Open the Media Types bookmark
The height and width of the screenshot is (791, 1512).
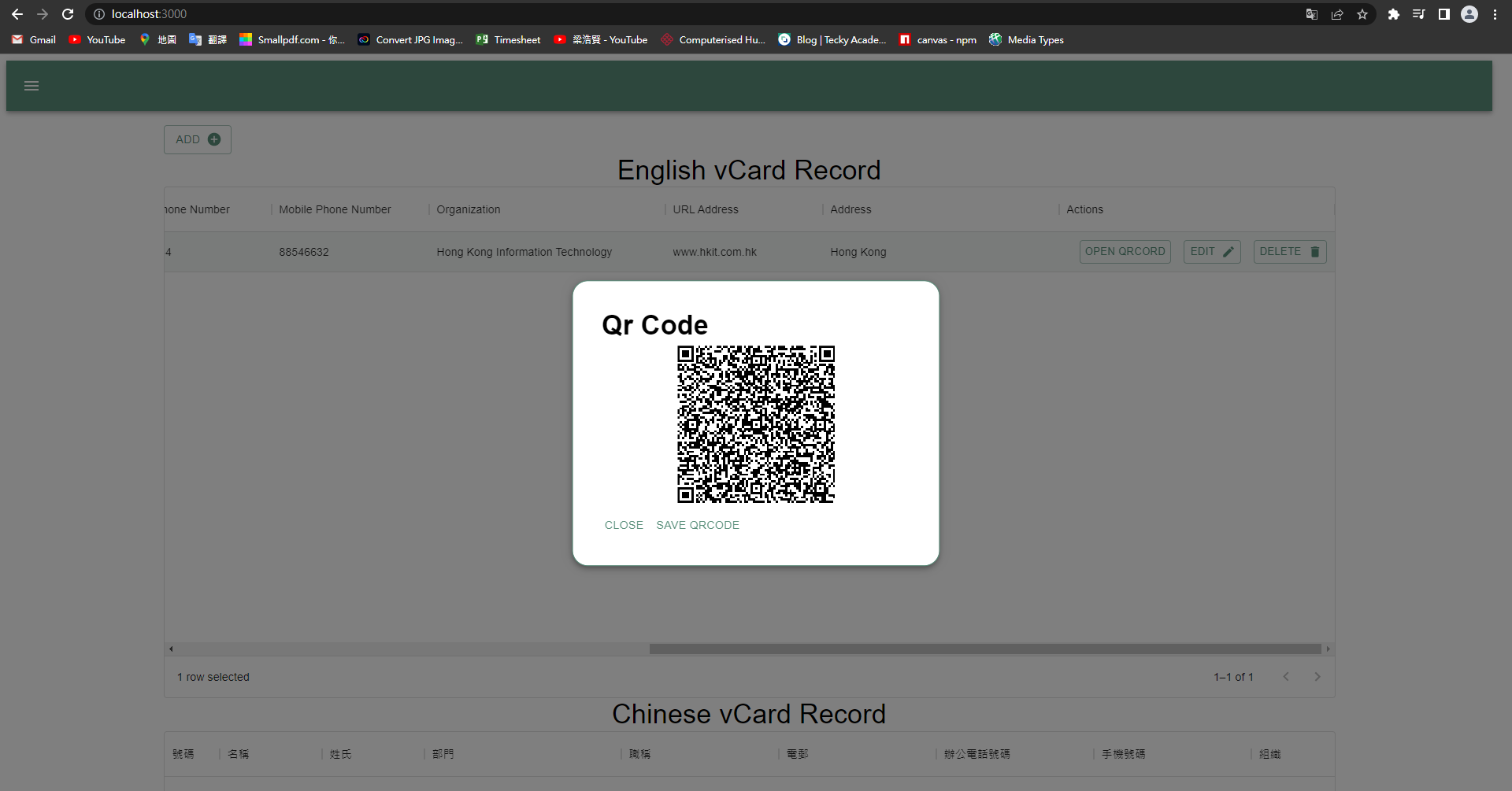pos(1026,39)
